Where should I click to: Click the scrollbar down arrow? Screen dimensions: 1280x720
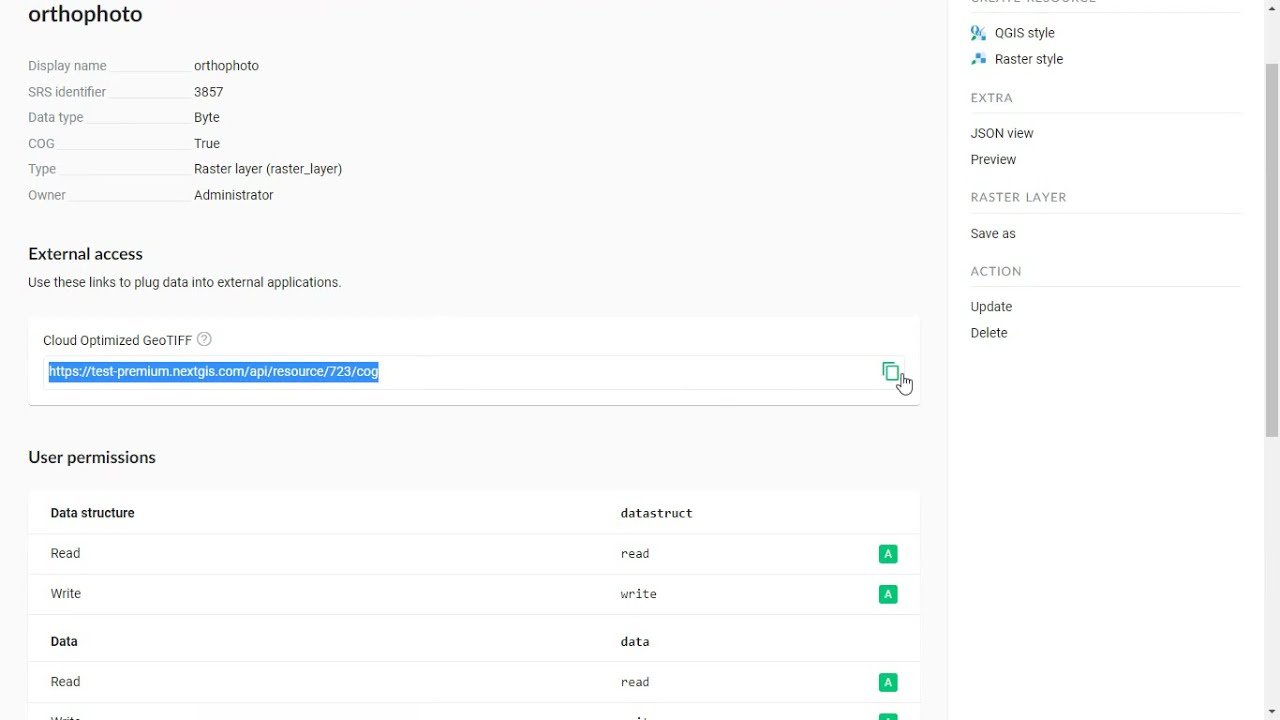pyautogui.click(x=1272, y=711)
